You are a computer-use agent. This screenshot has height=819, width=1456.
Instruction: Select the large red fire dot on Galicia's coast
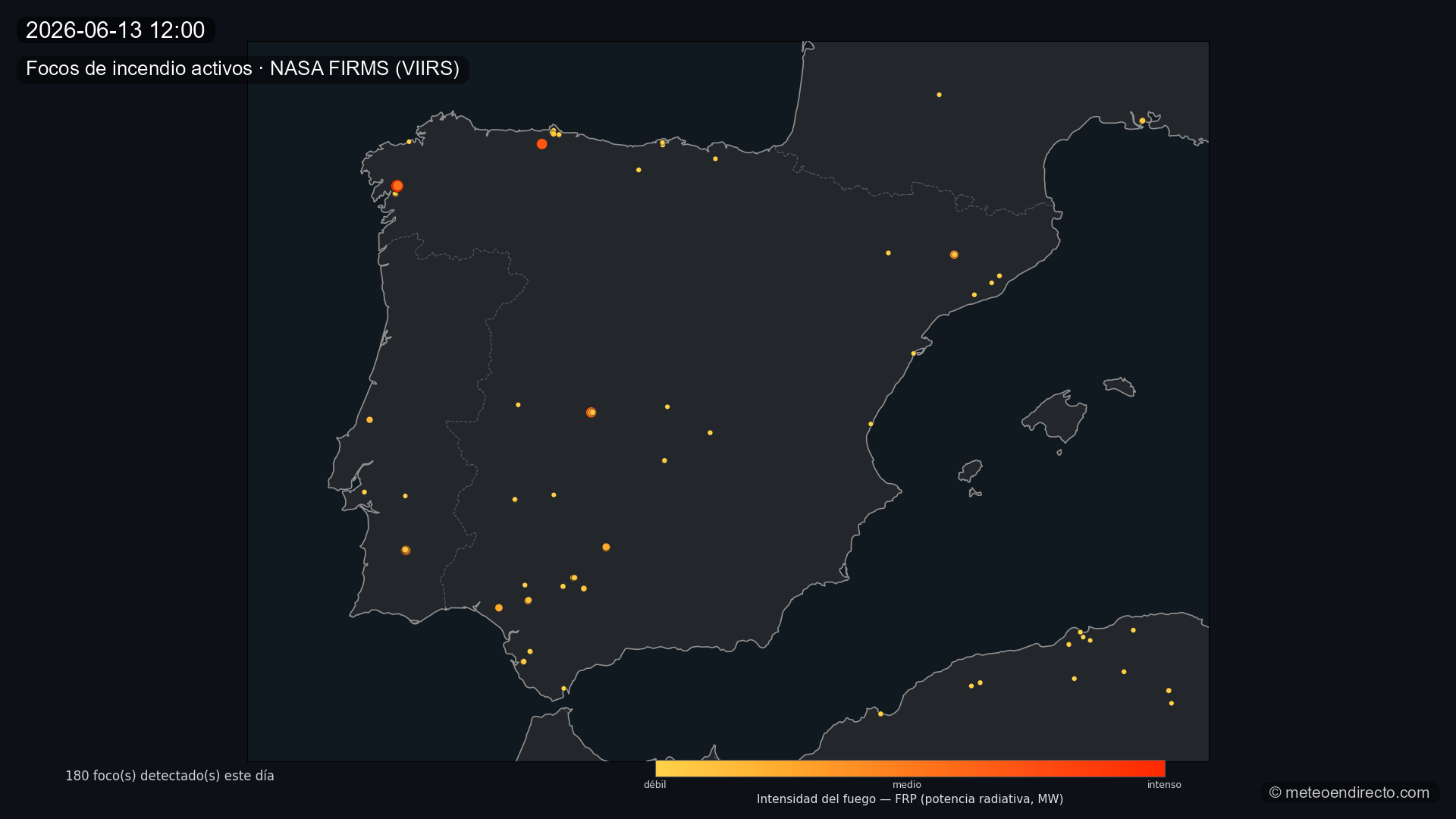(x=397, y=186)
